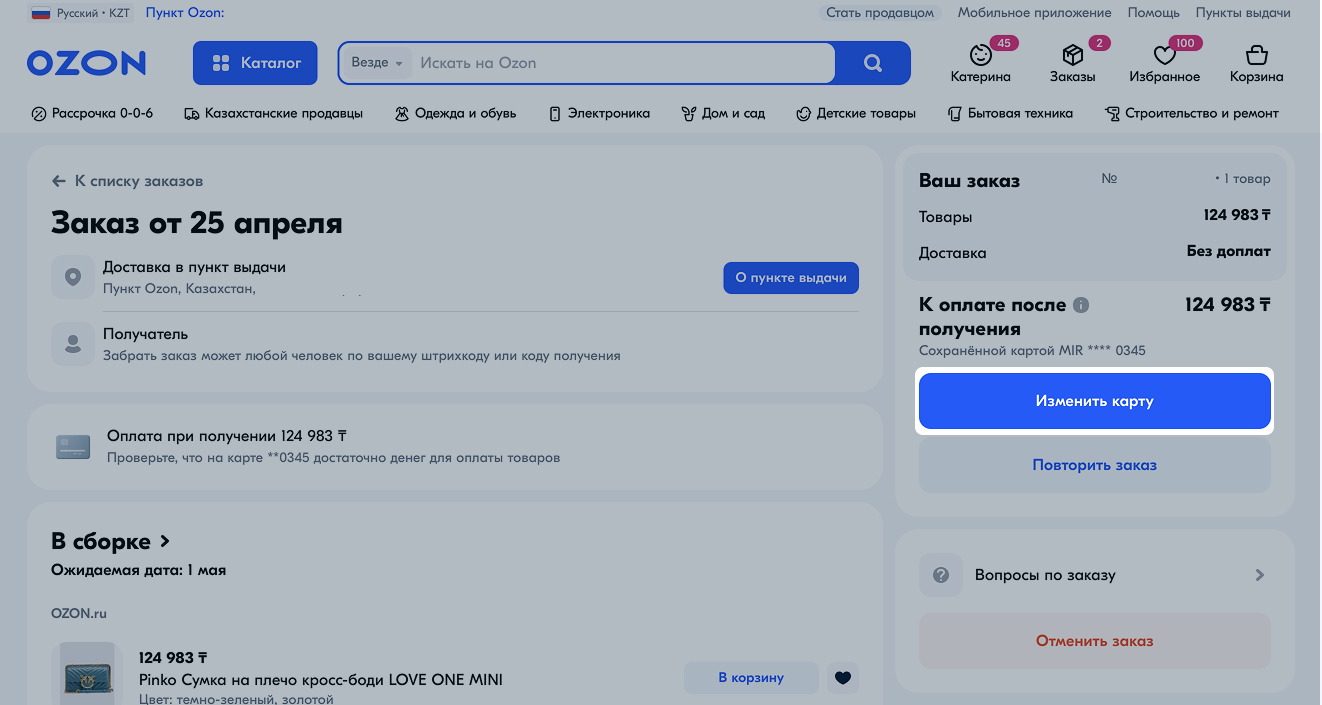
Task: Expand the В сборке status chevron
Action: (x=165, y=541)
